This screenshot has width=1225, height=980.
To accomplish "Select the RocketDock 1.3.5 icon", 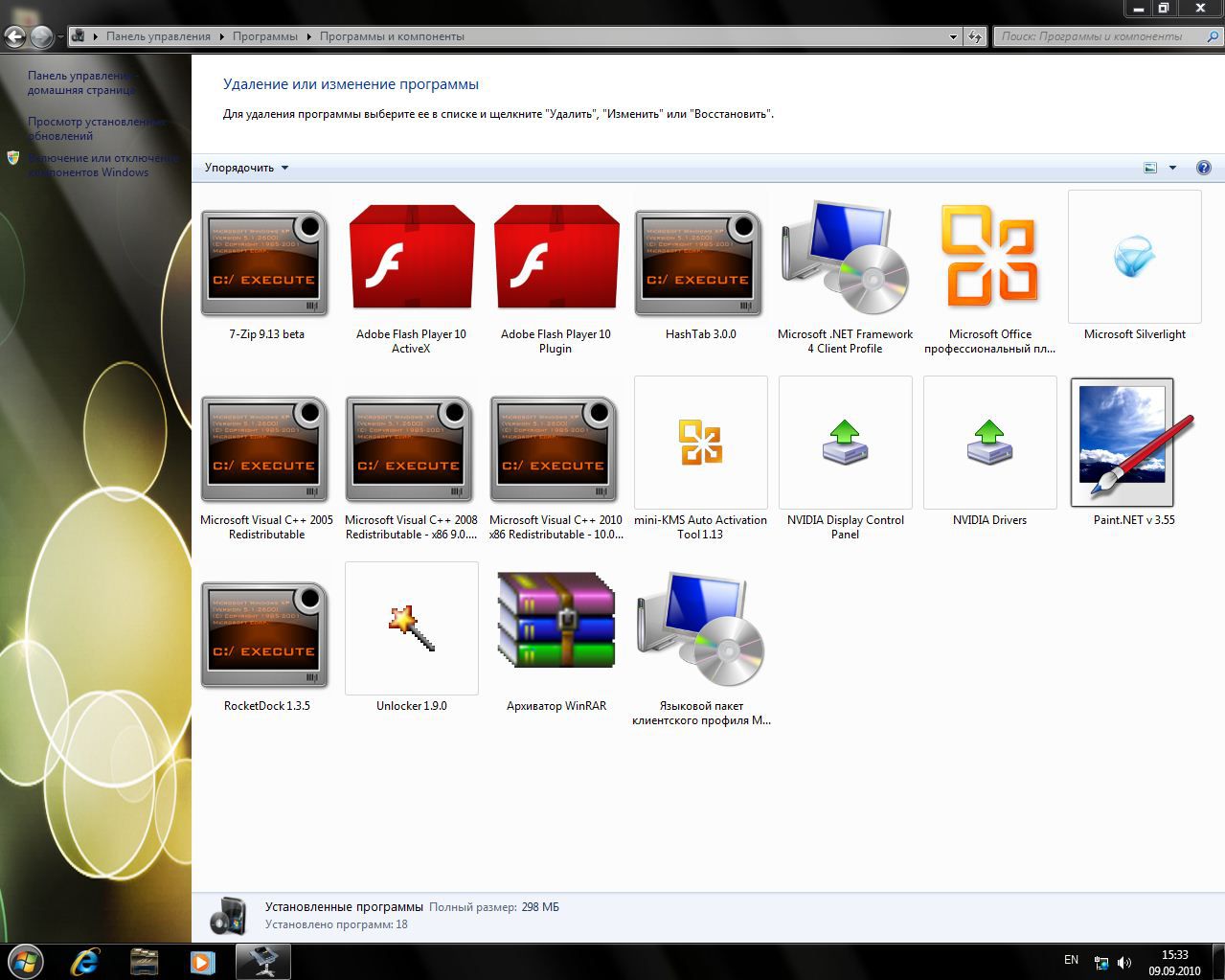I will click(x=266, y=635).
